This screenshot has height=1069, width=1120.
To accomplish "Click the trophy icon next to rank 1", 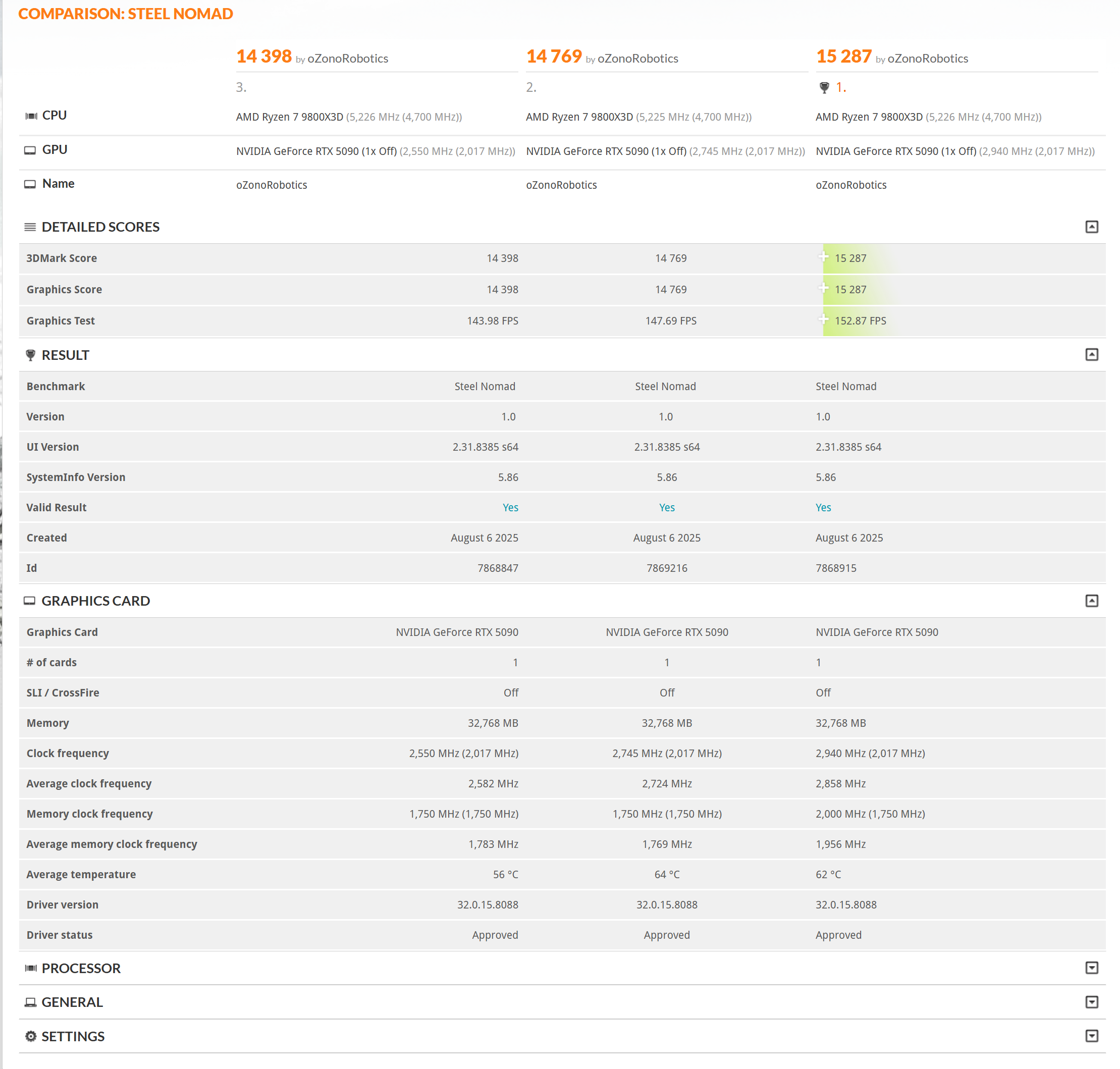I will point(824,87).
